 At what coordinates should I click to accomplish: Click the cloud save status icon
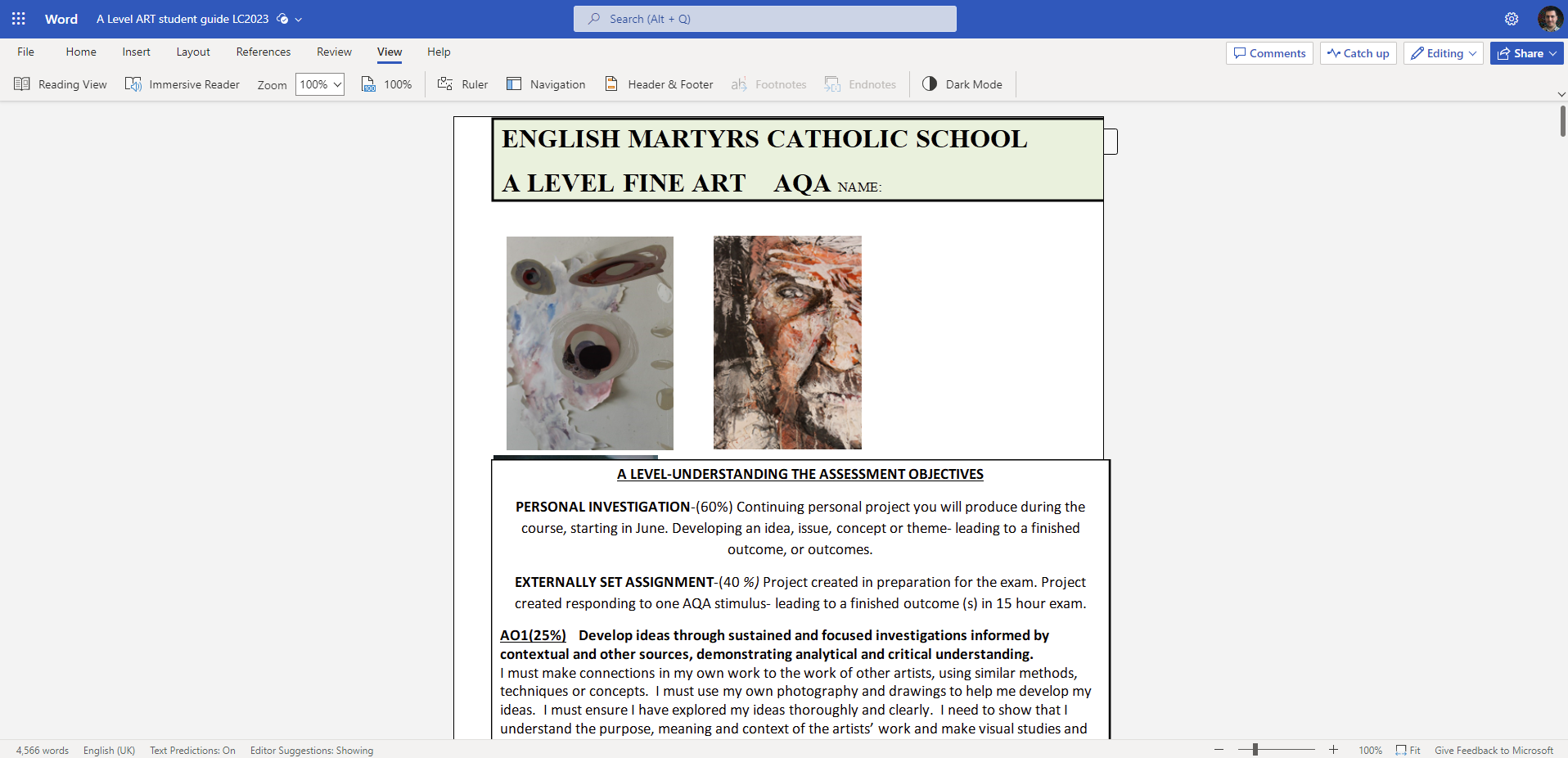tap(282, 19)
